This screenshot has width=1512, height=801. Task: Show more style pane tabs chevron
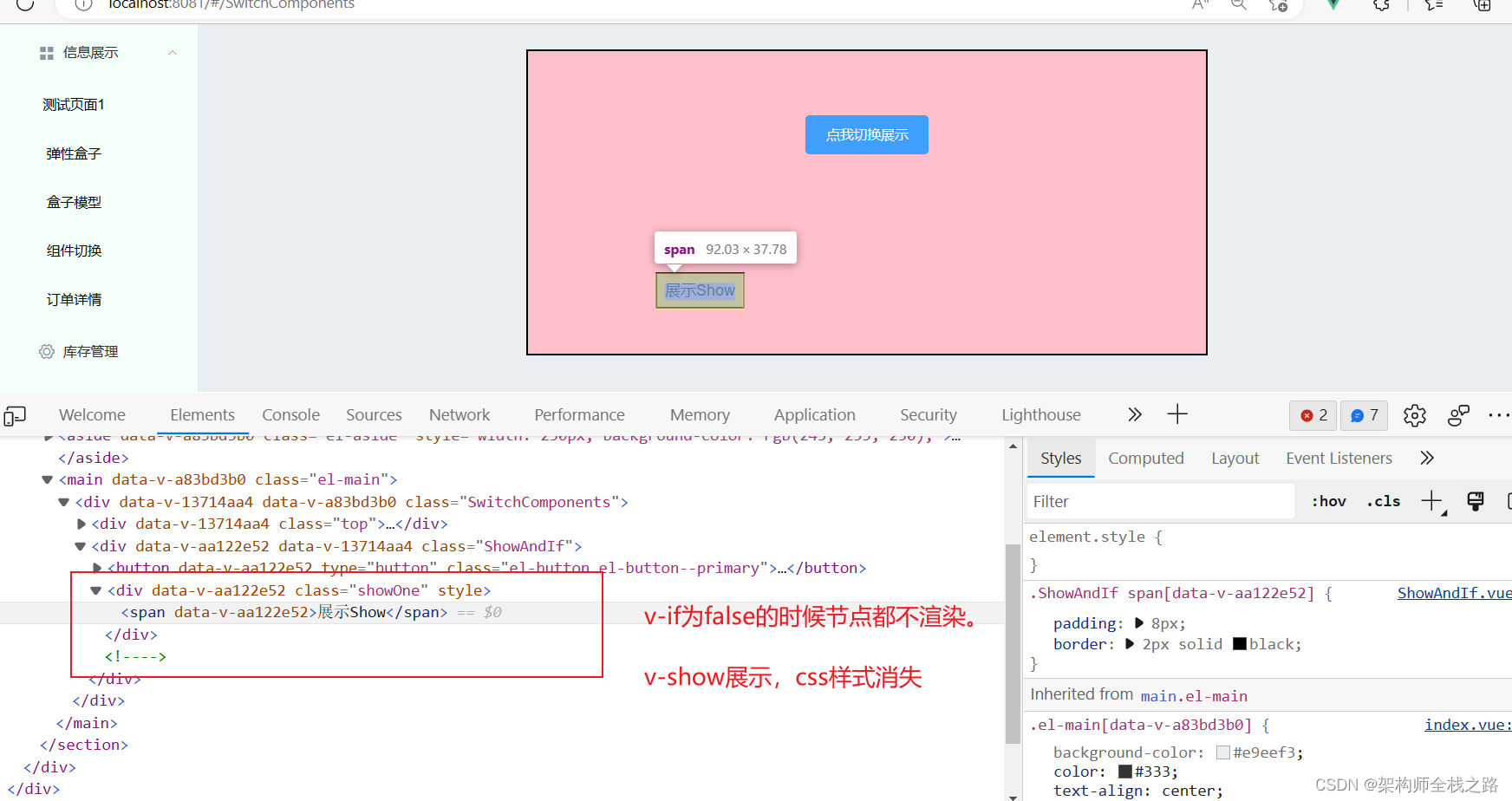(1427, 458)
